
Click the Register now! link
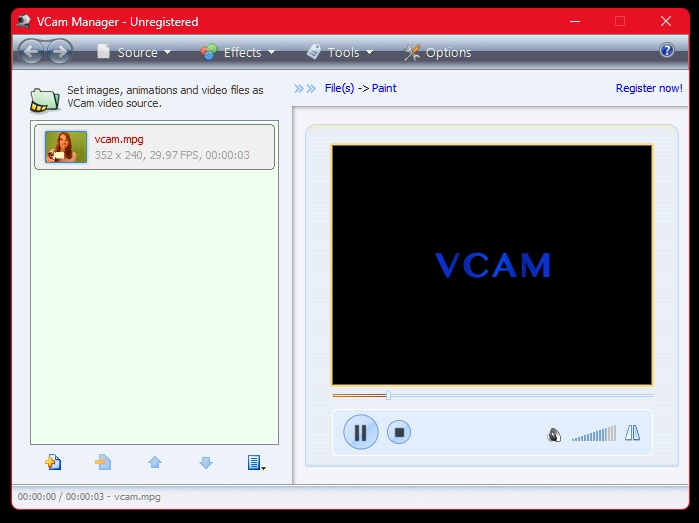(649, 88)
